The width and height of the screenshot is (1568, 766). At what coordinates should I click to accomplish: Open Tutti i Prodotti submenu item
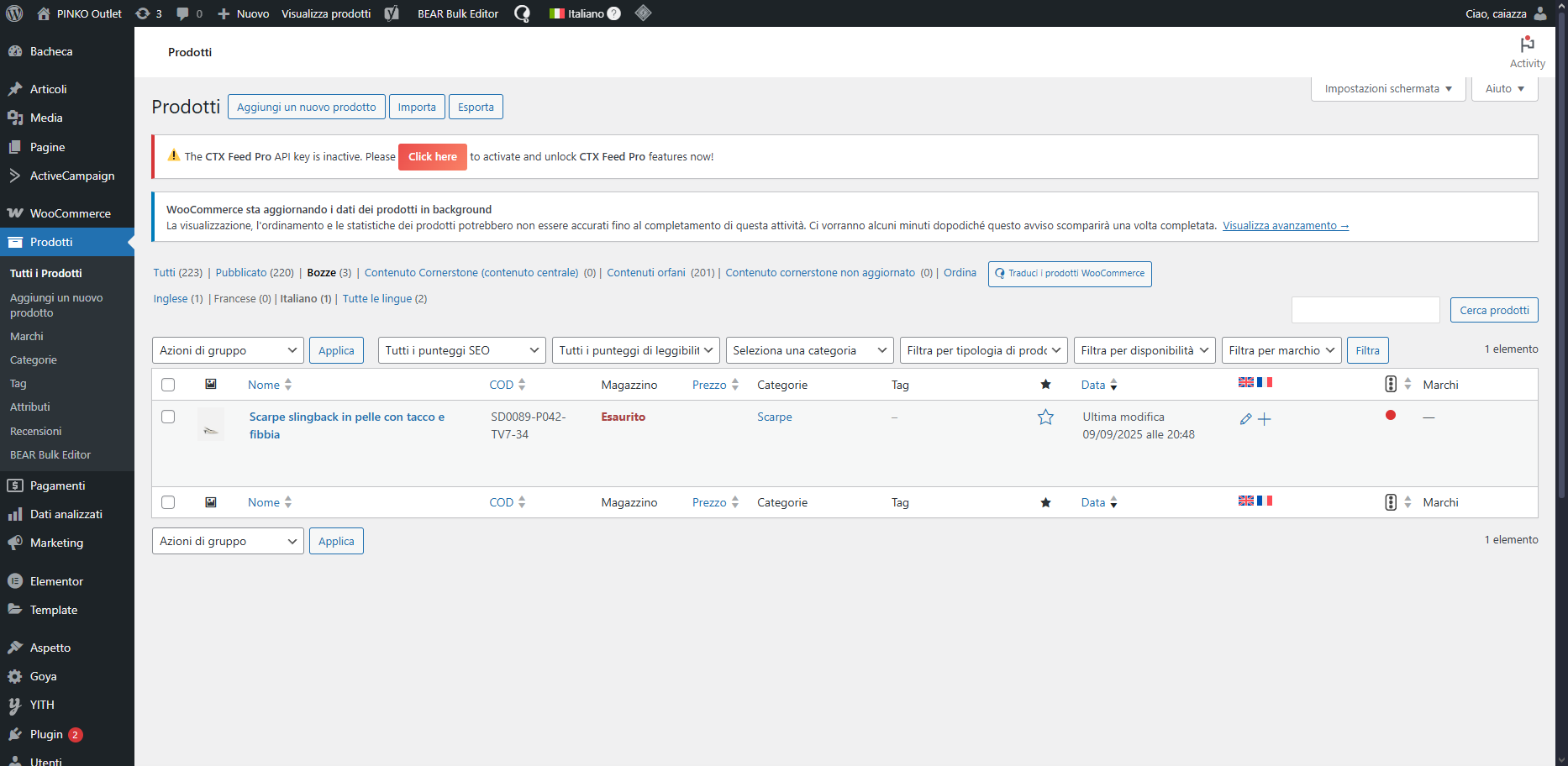pos(46,273)
